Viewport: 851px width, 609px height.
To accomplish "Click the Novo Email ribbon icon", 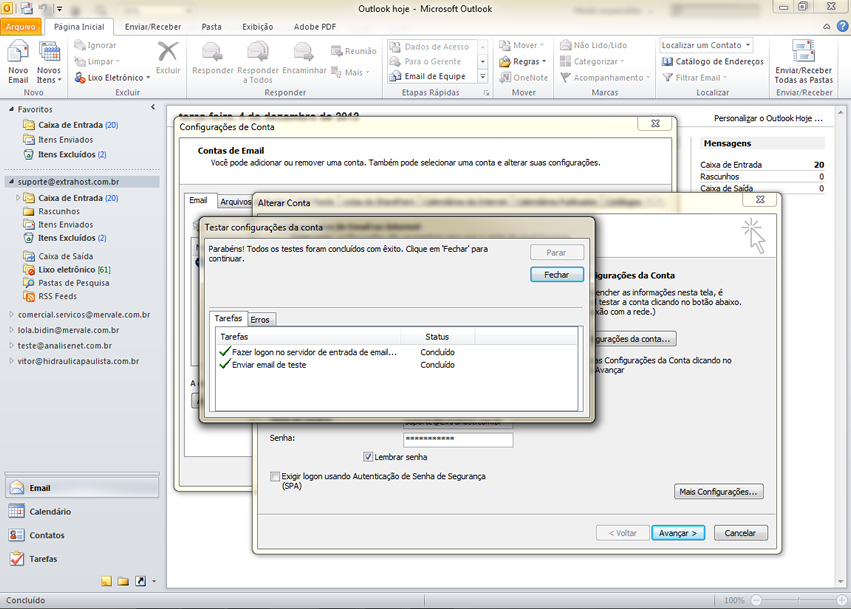I will click(x=18, y=53).
